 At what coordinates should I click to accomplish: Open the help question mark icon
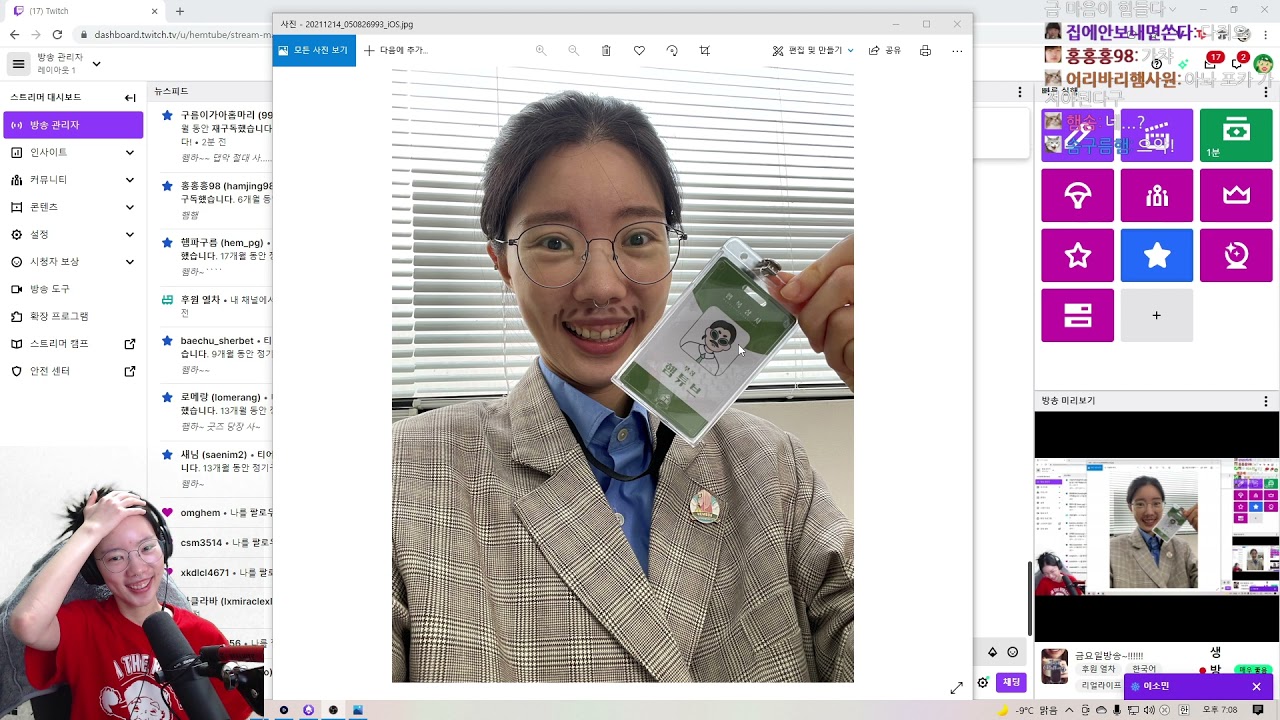(x=1157, y=64)
